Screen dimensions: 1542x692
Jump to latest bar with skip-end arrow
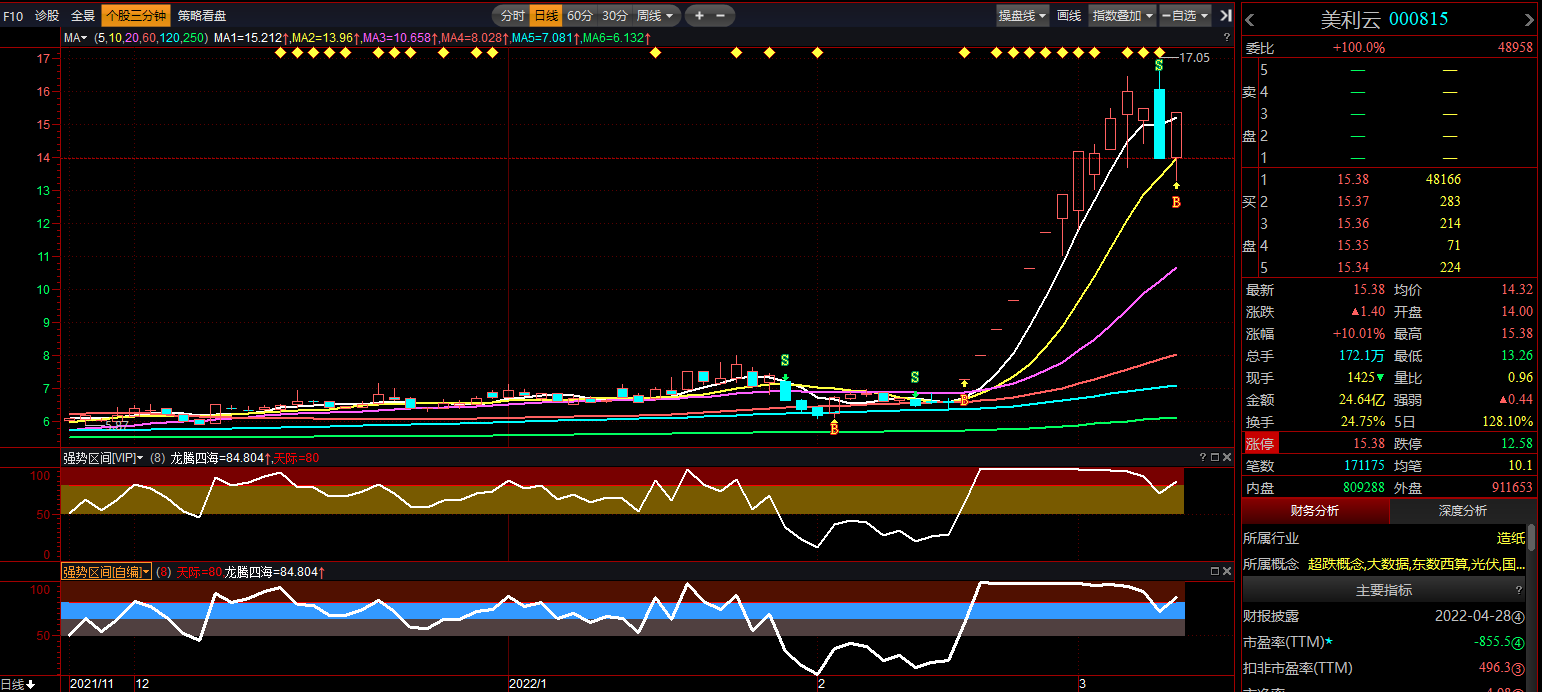(x=1226, y=16)
